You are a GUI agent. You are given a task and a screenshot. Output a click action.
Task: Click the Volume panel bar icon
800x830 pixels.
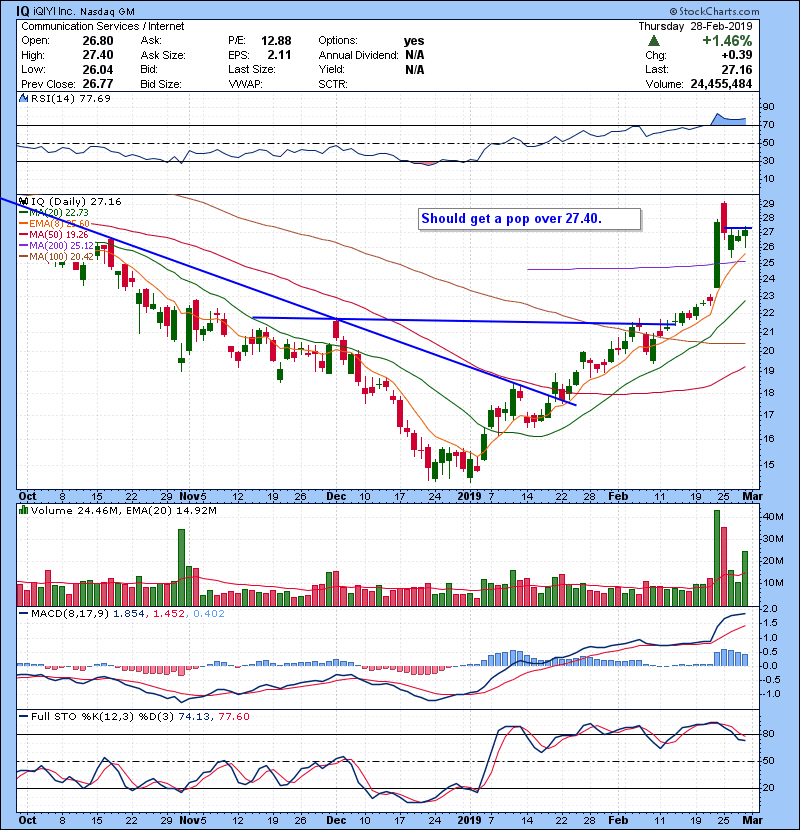point(23,510)
